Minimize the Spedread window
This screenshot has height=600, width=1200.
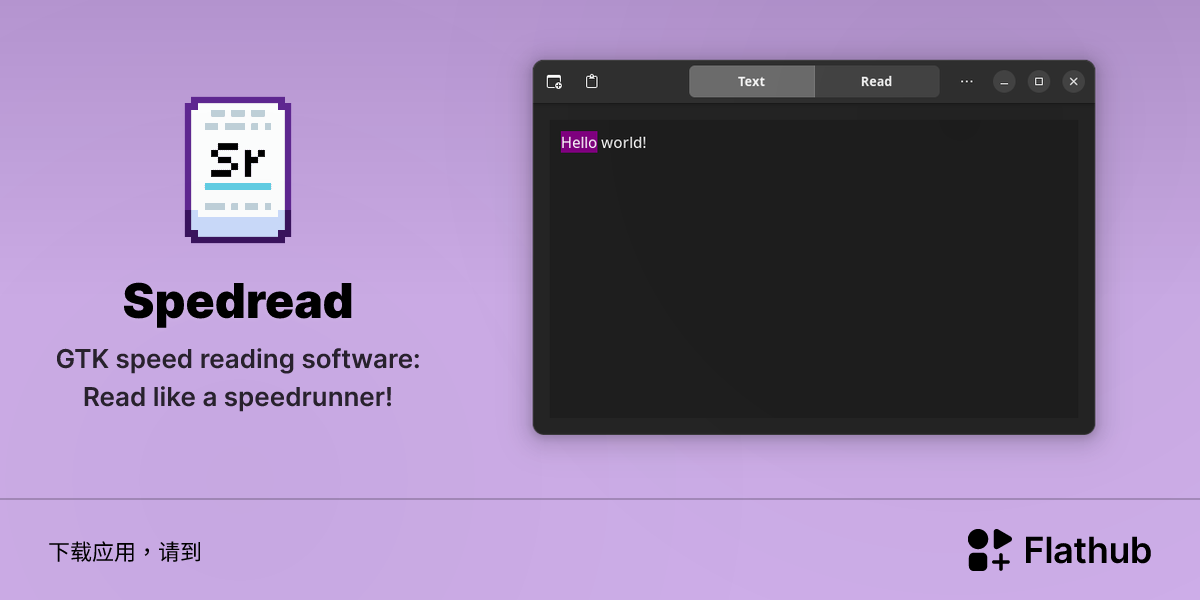1004,82
